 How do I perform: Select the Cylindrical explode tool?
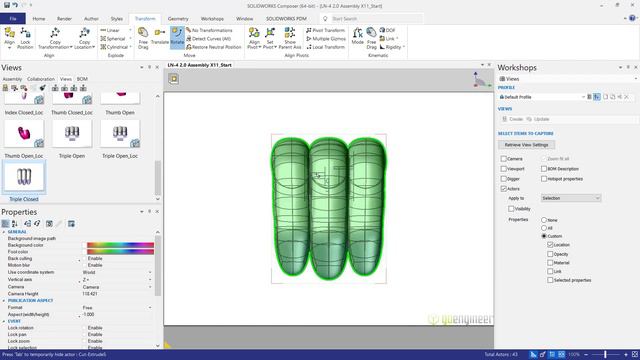tap(114, 47)
